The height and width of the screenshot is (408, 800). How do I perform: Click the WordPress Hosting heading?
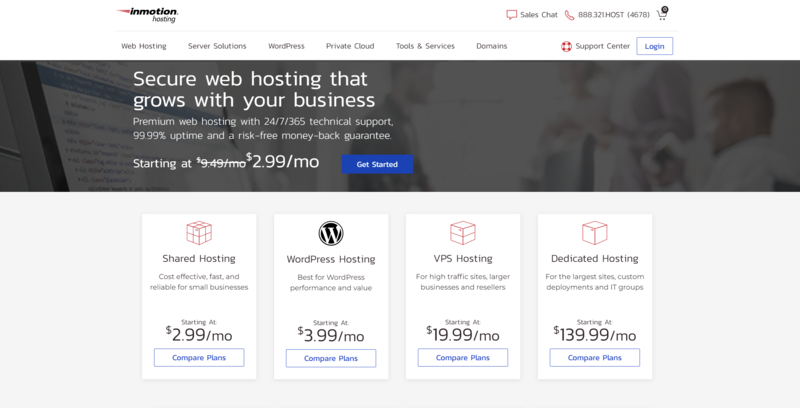(331, 259)
